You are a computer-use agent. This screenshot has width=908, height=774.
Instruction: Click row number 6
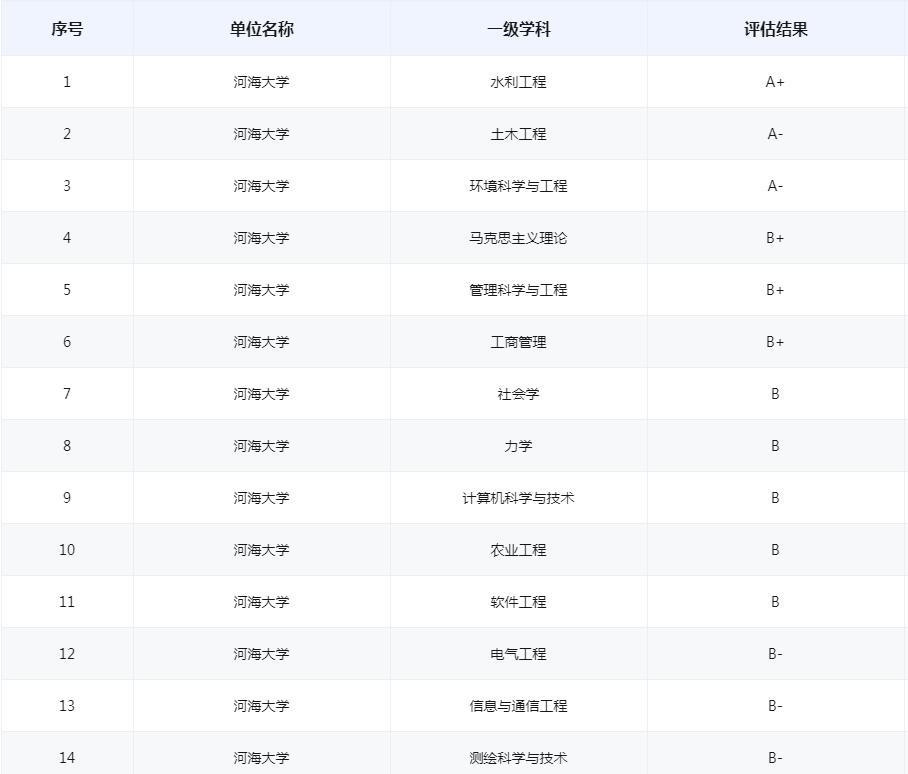(x=67, y=342)
